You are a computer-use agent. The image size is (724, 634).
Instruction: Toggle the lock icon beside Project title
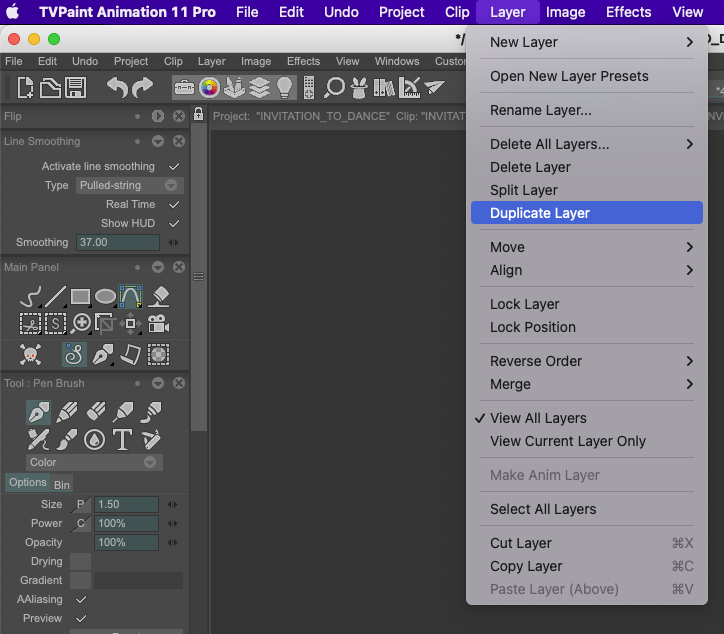[199, 114]
